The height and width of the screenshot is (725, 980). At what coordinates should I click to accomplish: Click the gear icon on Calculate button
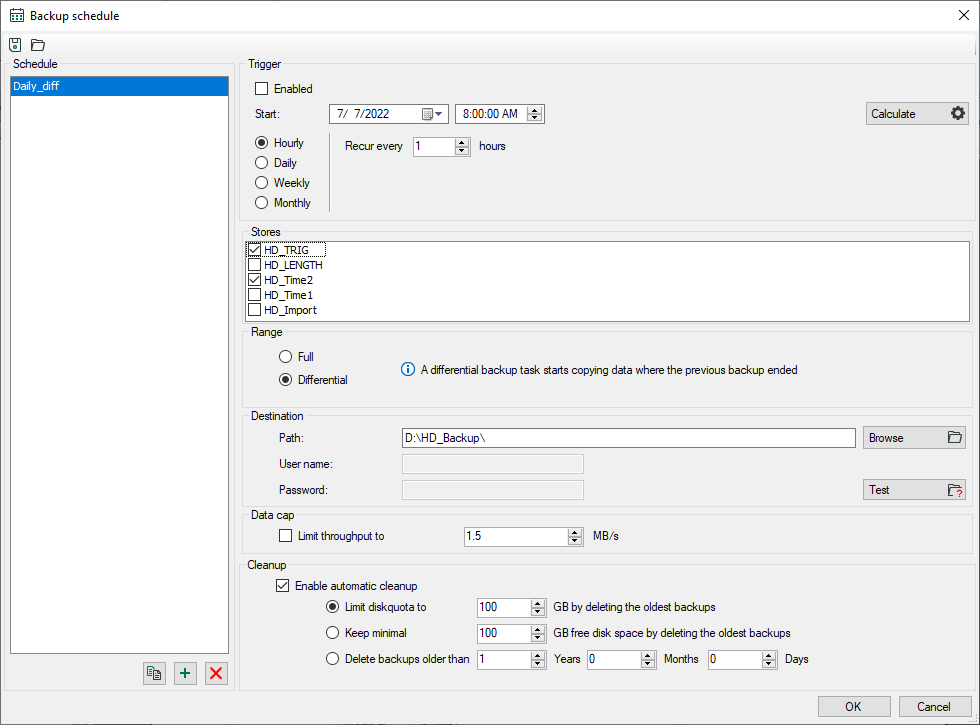pyautogui.click(x=957, y=113)
